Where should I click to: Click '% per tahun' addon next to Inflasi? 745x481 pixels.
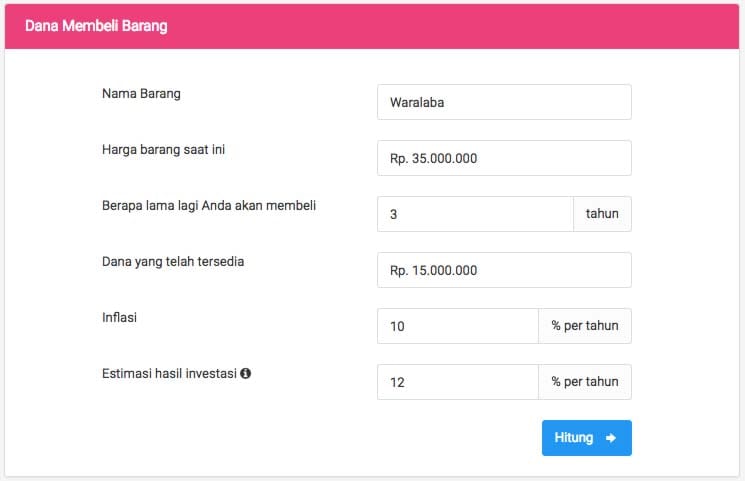(x=585, y=326)
